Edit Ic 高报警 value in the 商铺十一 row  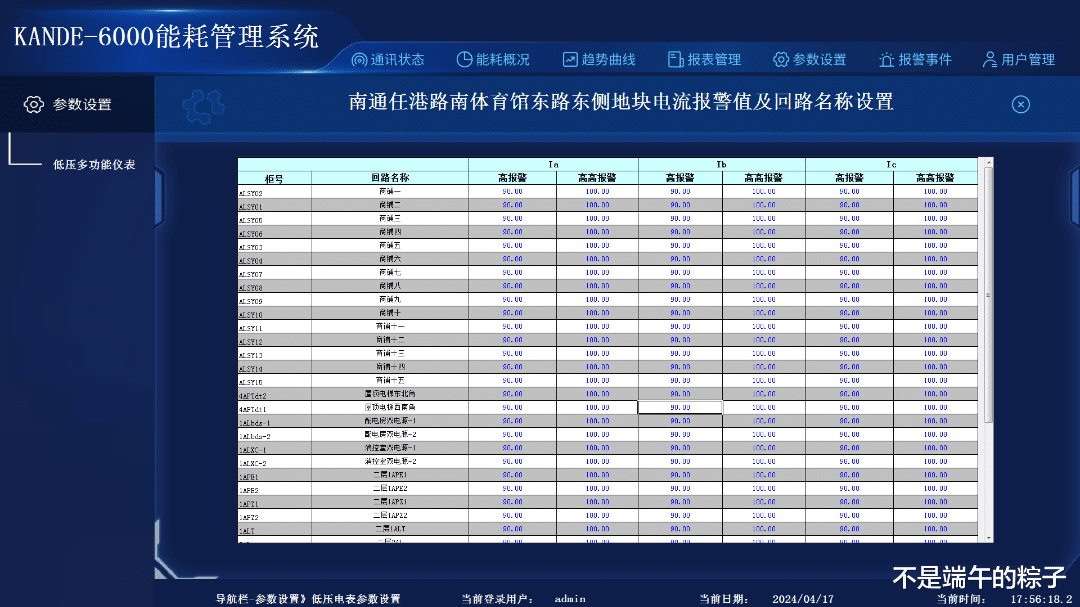tap(849, 327)
